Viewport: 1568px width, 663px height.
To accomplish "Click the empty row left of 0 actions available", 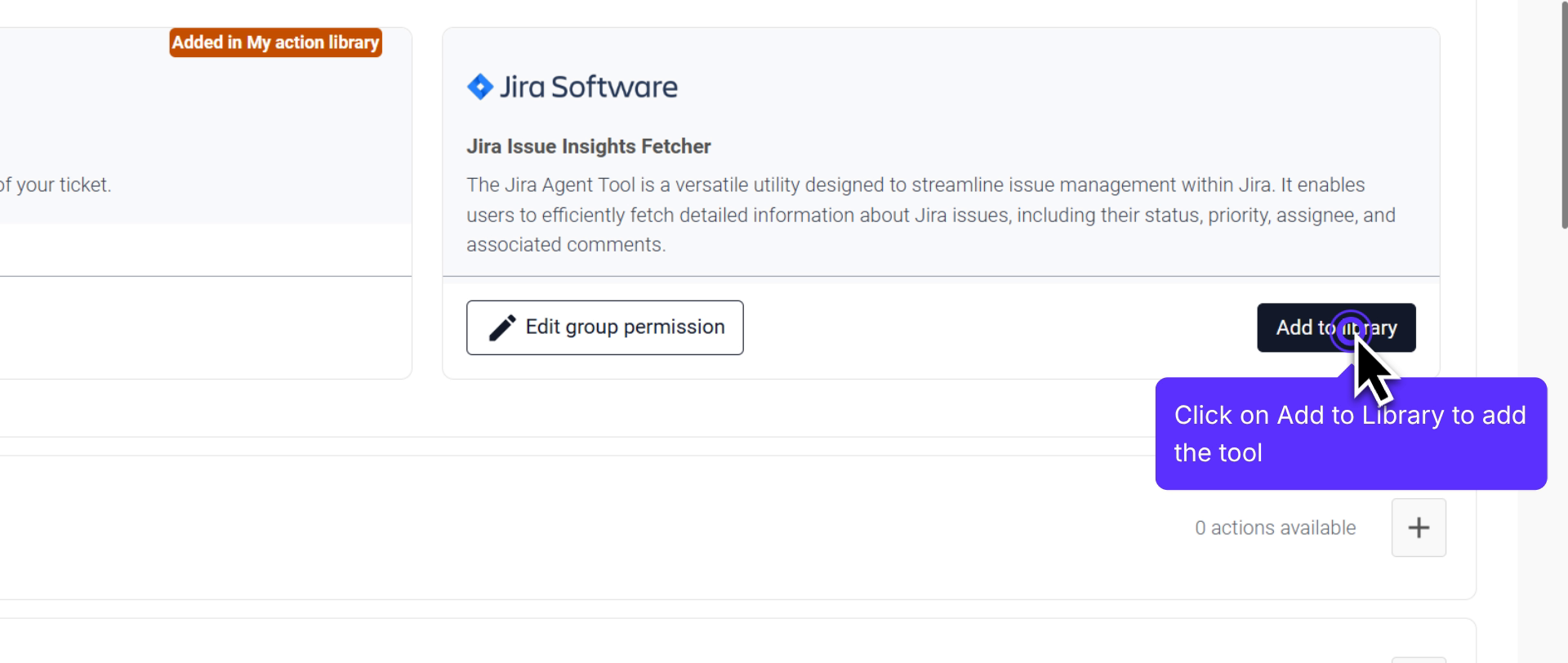I will click(572, 528).
